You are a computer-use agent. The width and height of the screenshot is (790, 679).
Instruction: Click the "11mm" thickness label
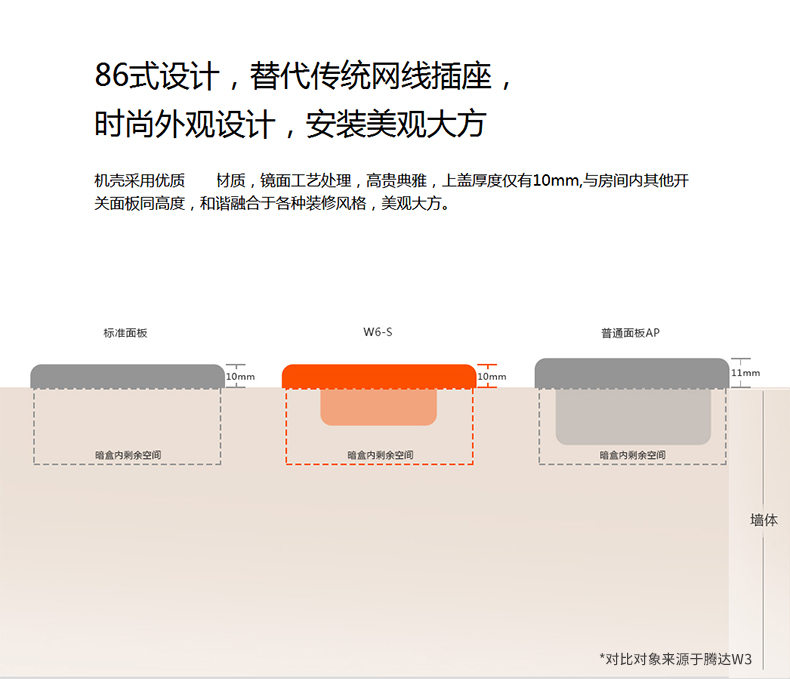click(x=746, y=373)
